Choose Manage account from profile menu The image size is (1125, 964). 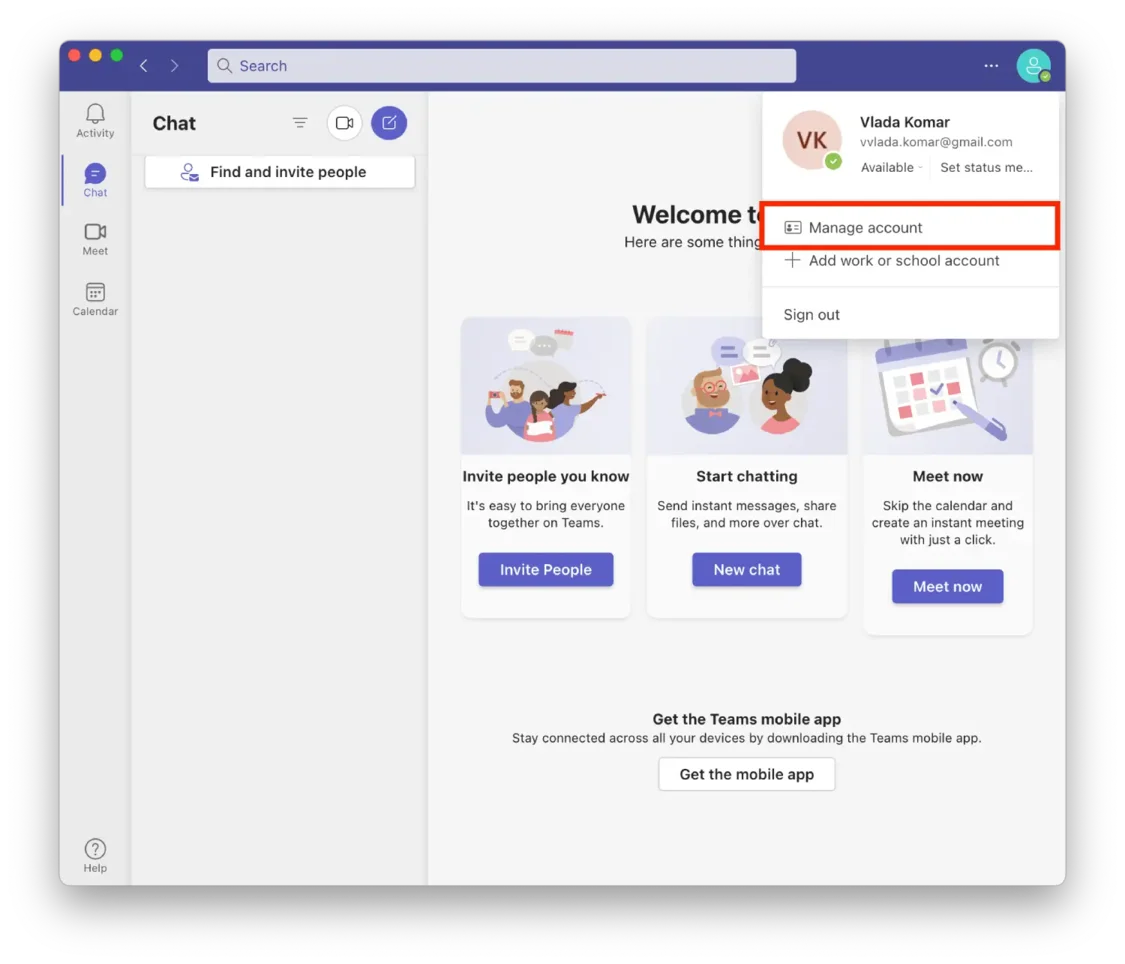[x=910, y=227]
